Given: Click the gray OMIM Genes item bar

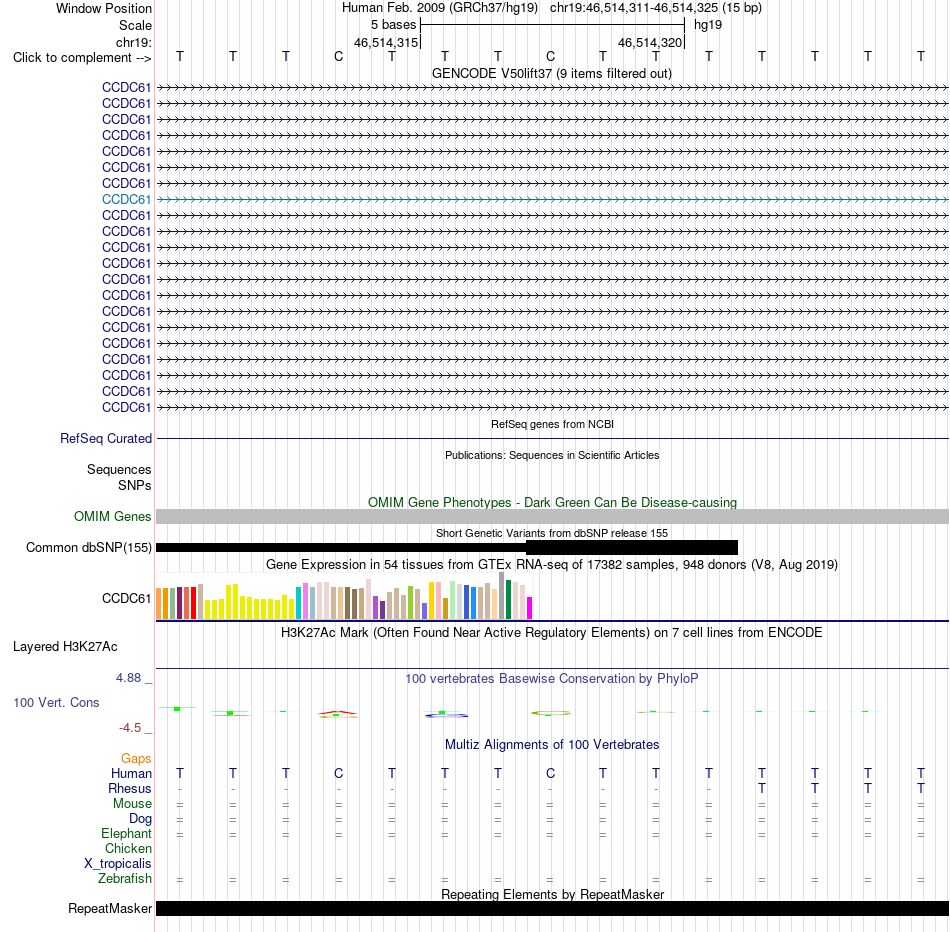Looking at the screenshot, I should point(552,516).
